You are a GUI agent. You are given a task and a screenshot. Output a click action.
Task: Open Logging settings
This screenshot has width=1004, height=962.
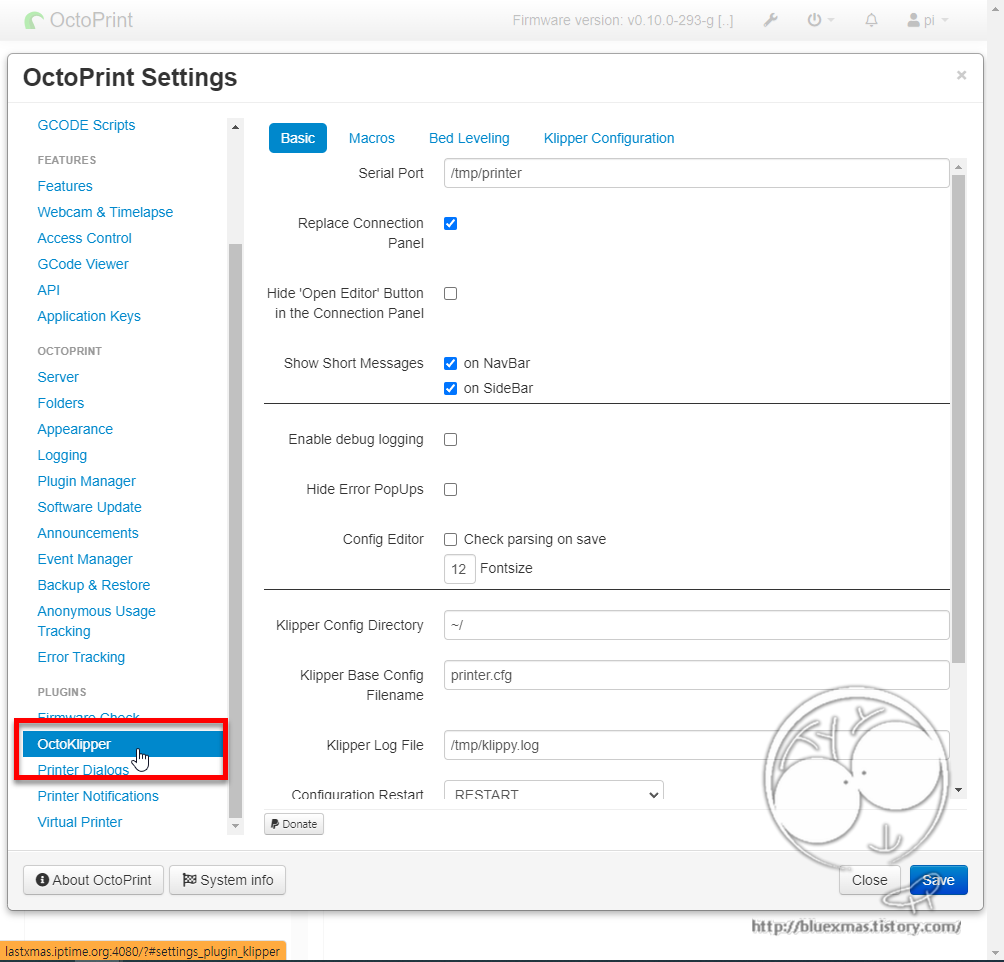tap(62, 455)
